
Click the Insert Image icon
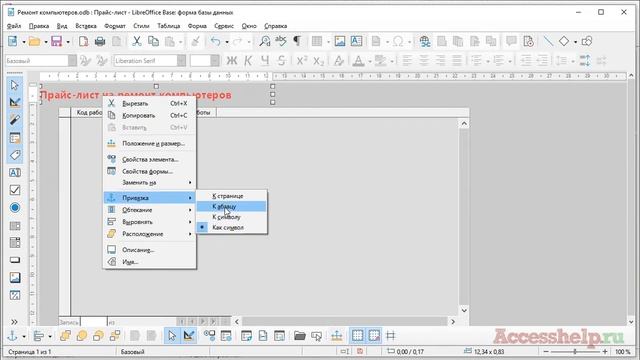point(340,41)
